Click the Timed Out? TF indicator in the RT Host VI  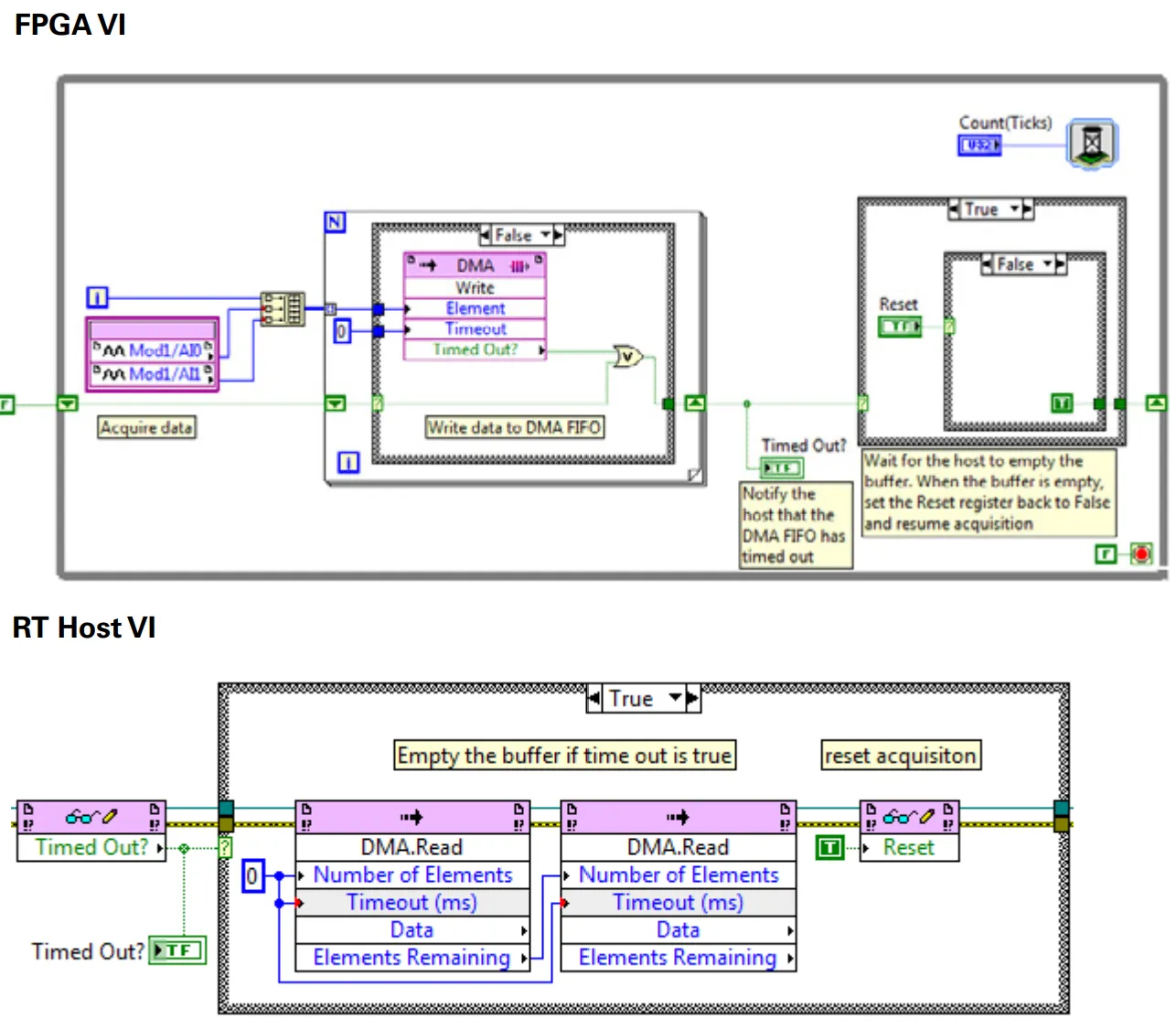click(x=178, y=950)
